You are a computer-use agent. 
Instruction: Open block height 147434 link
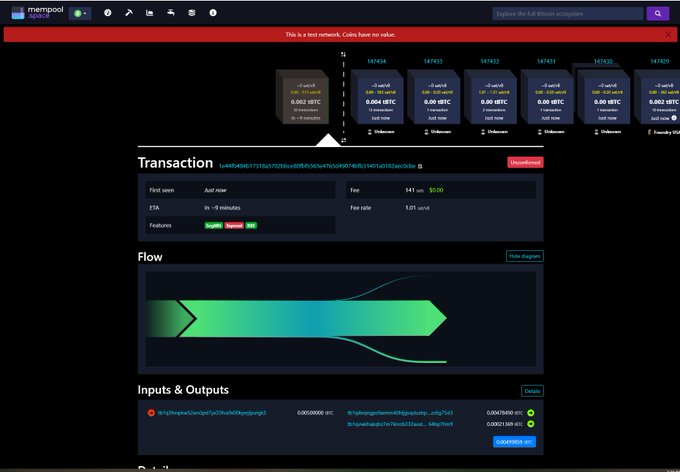(376, 62)
